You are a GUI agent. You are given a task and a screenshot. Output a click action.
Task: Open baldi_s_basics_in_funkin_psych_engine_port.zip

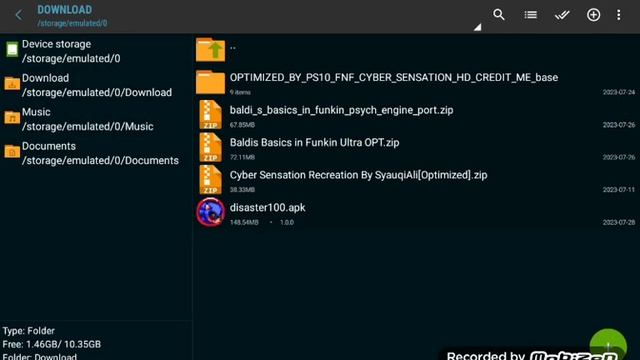341,110
